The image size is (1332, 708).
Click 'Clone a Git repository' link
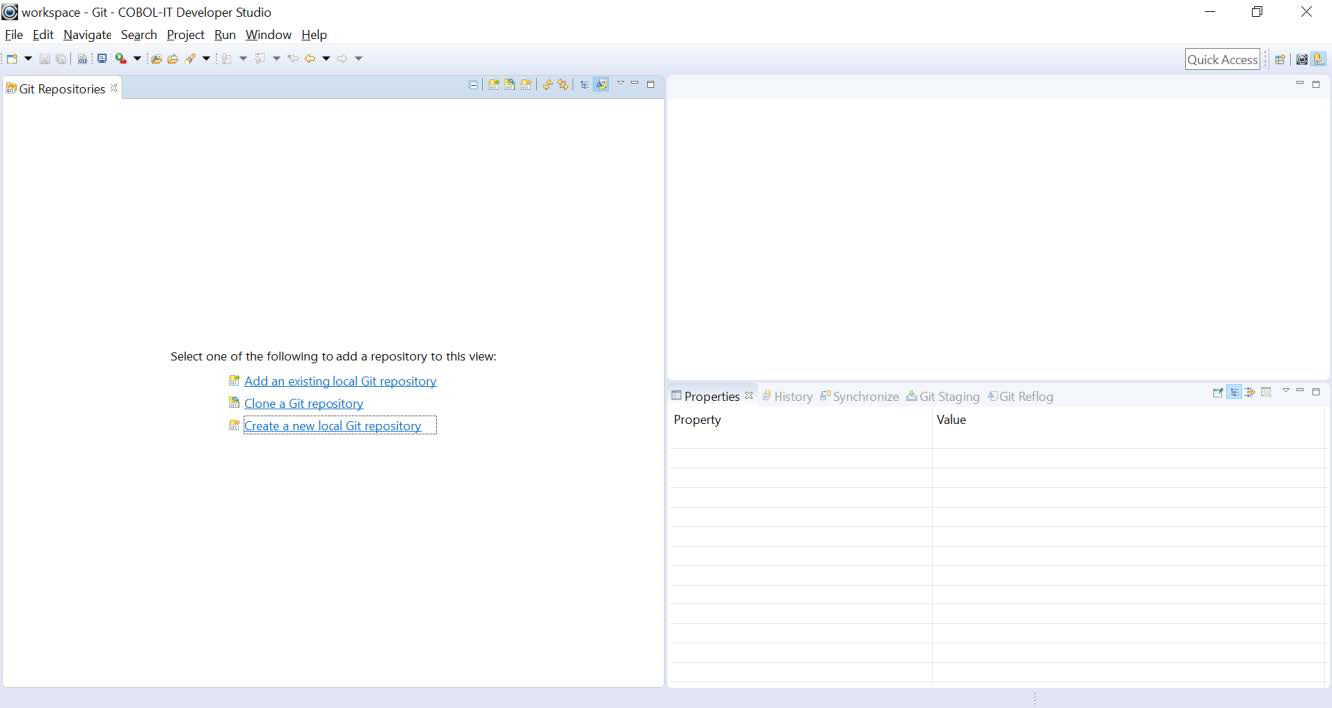(x=303, y=404)
